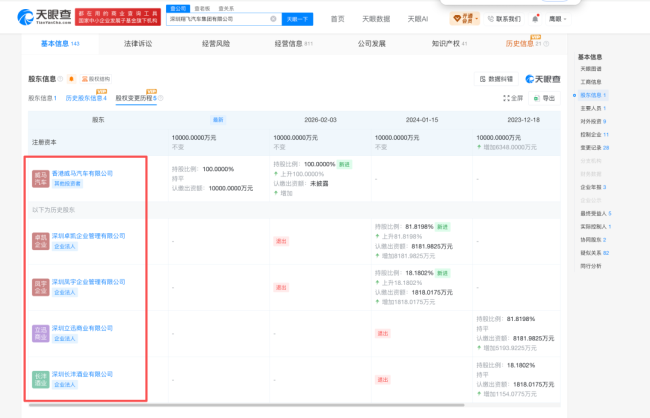Screen dimensions: 650x418
Task: Open 深圳卓凯企业管理有限公司 link
Action: pos(88,236)
